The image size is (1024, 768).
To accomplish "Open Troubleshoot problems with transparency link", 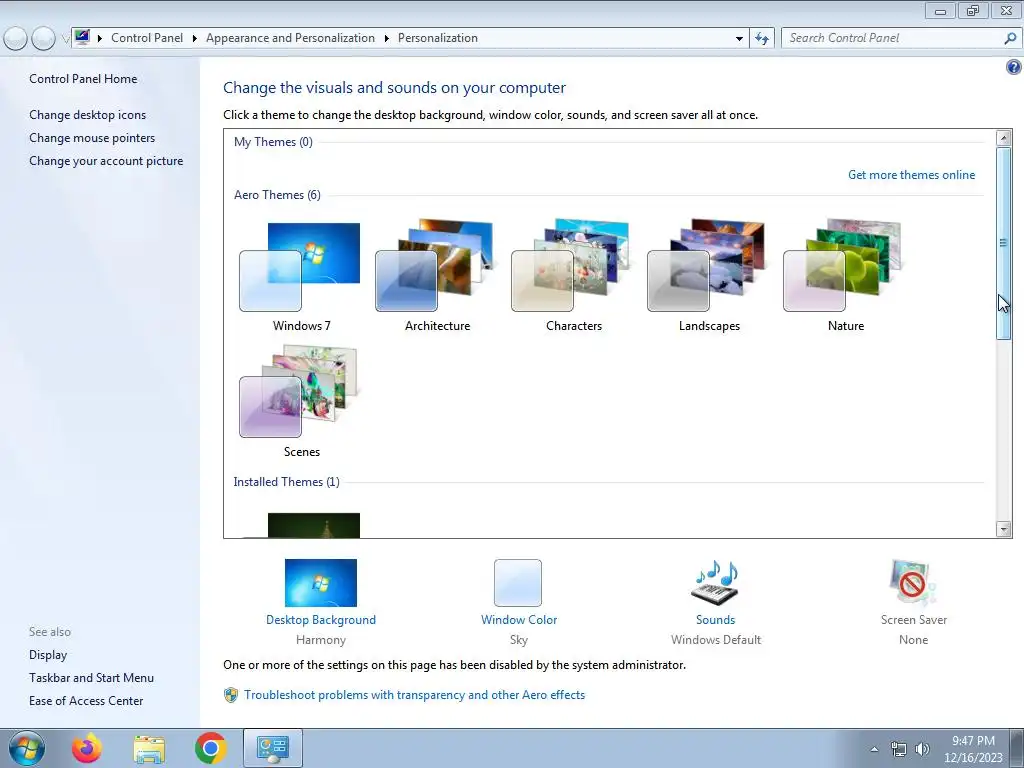I will coord(415,695).
